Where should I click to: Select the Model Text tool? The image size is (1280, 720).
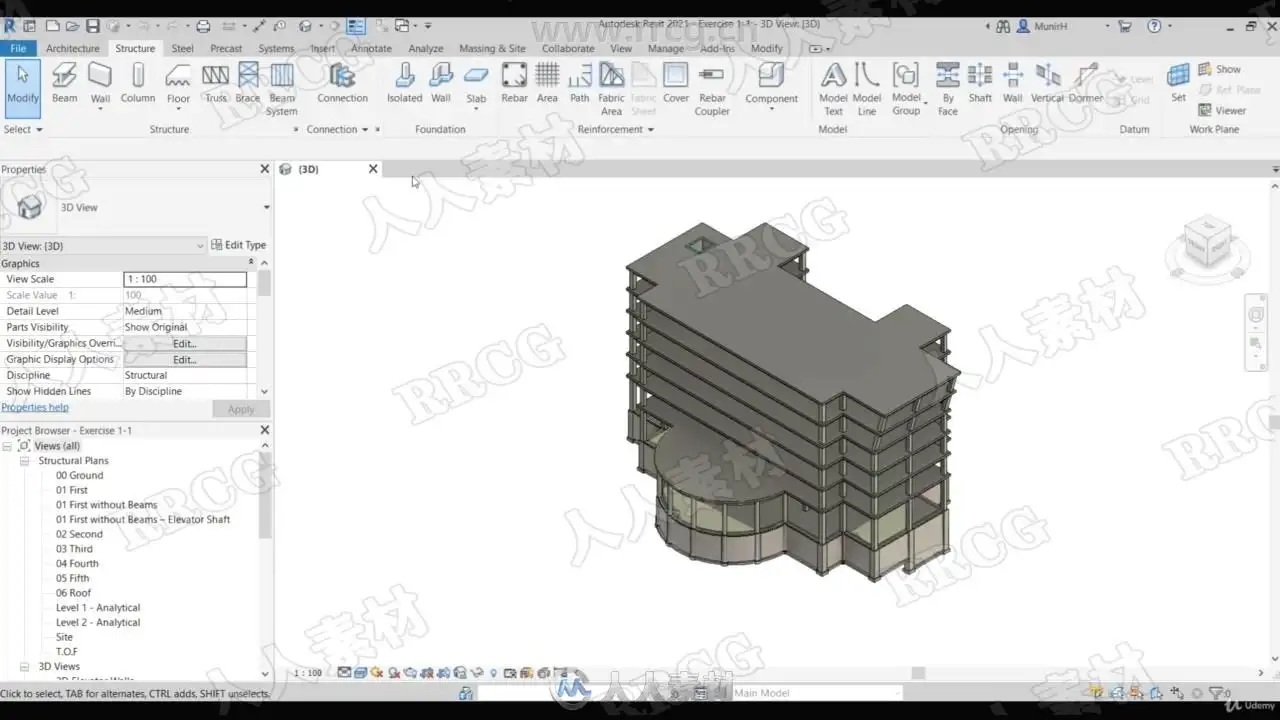[833, 89]
